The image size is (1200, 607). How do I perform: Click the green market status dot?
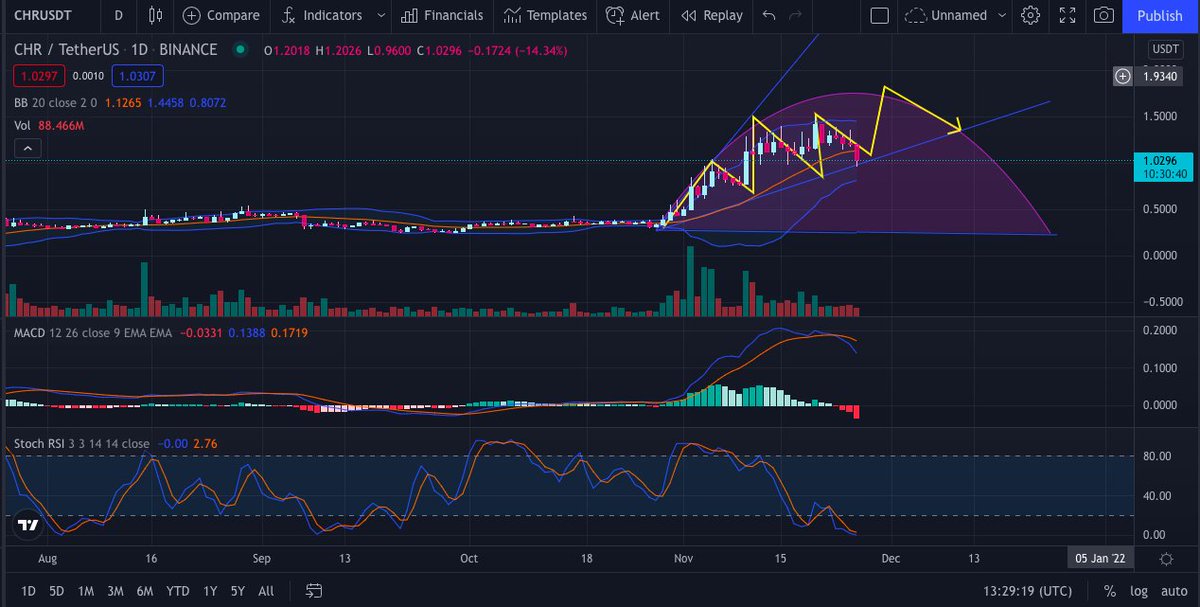[x=239, y=50]
